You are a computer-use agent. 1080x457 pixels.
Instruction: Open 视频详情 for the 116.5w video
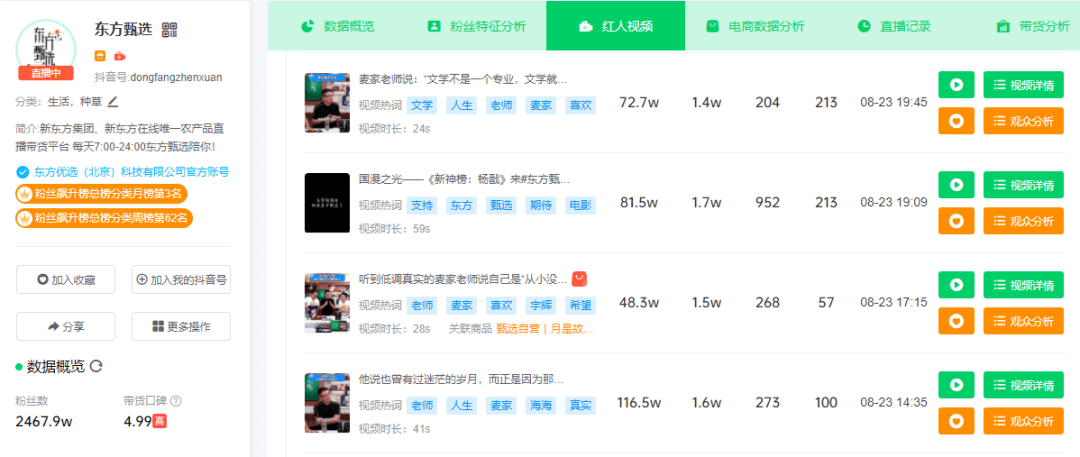pos(1023,385)
